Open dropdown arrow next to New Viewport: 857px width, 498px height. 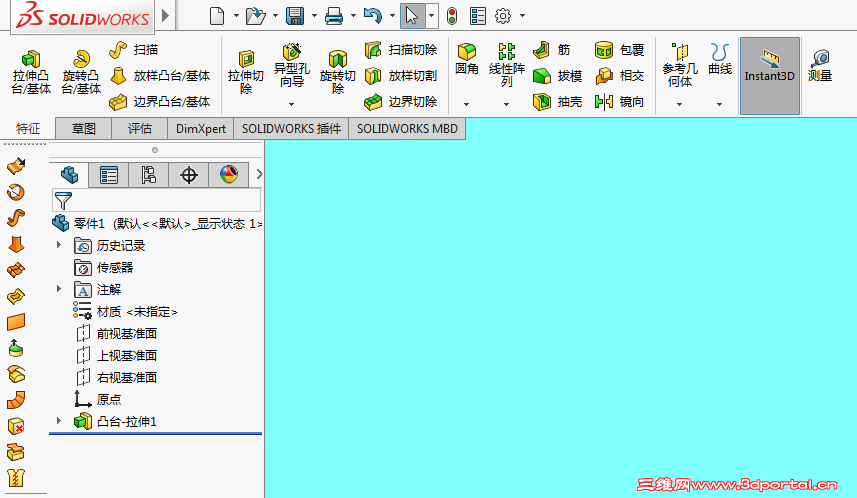236,16
